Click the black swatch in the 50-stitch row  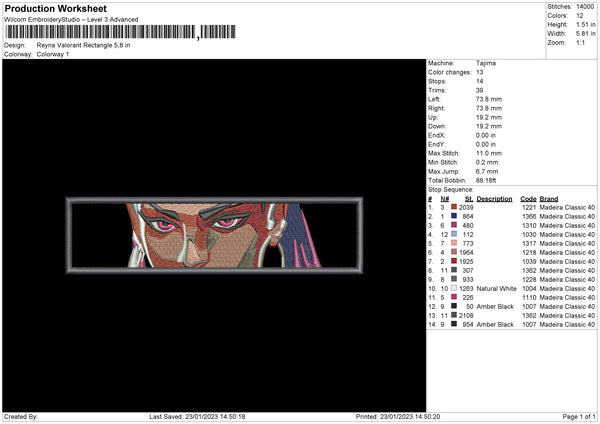454,306
